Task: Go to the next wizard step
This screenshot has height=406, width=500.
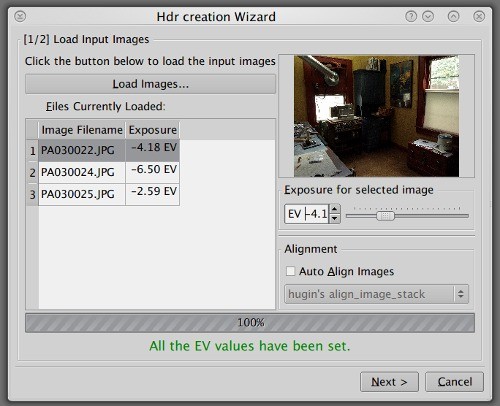Action: click(389, 382)
